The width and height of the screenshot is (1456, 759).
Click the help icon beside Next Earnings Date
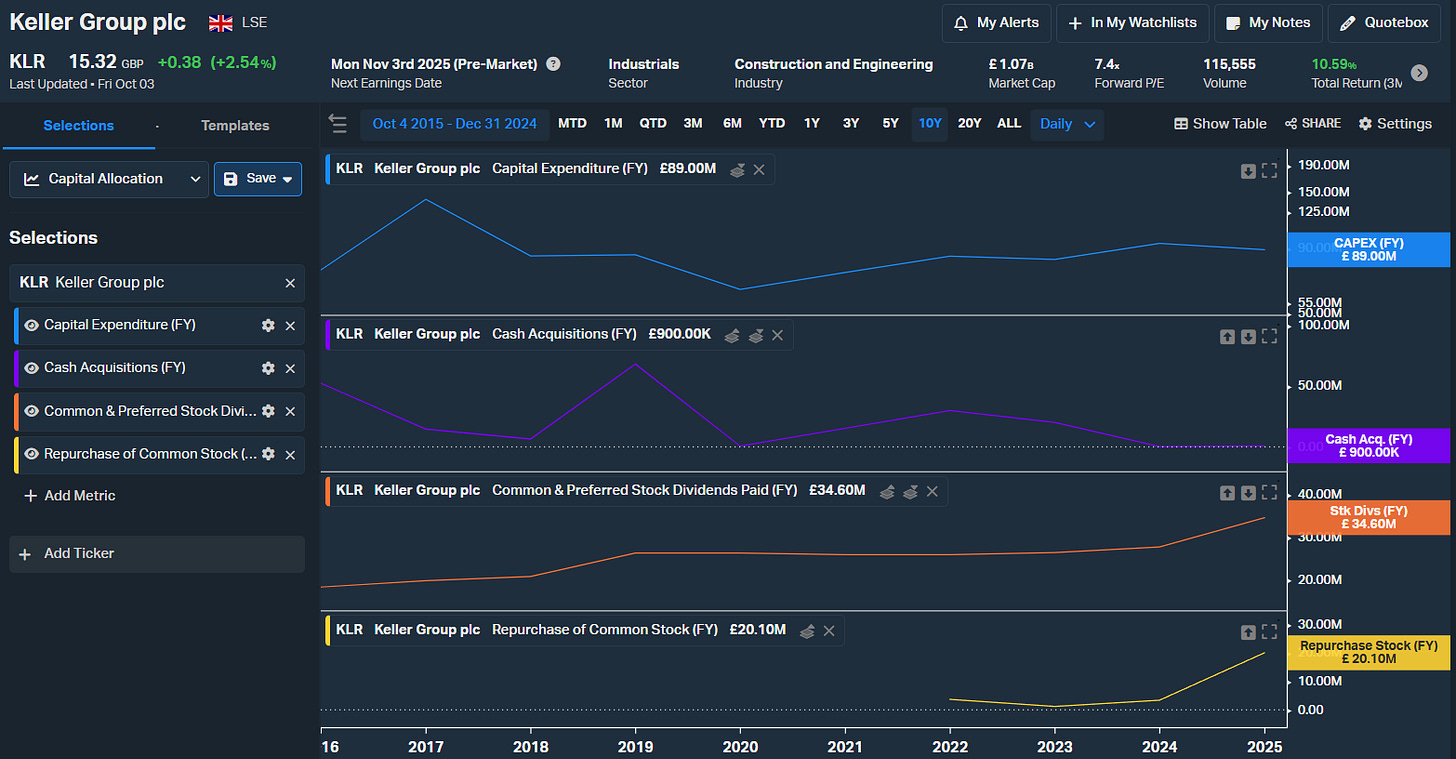coord(553,64)
